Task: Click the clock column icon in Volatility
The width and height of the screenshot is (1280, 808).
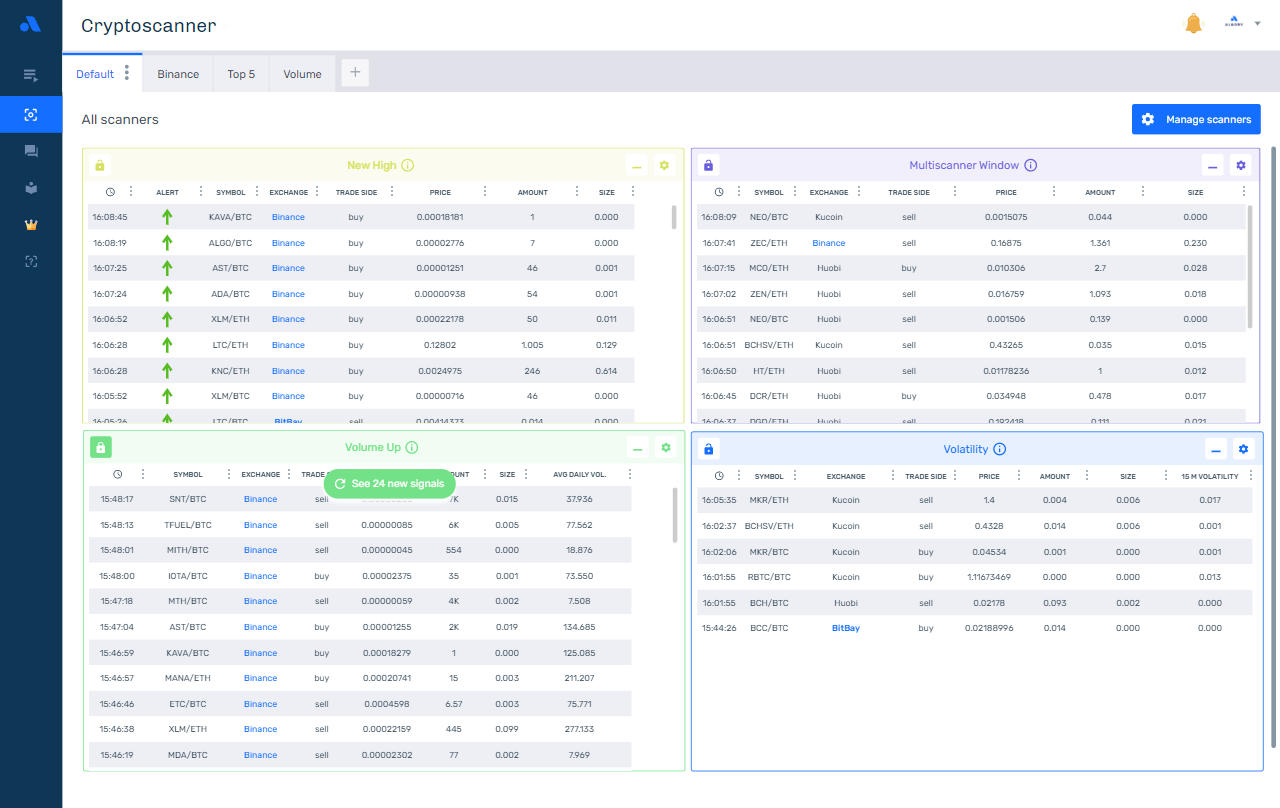Action: (719, 476)
